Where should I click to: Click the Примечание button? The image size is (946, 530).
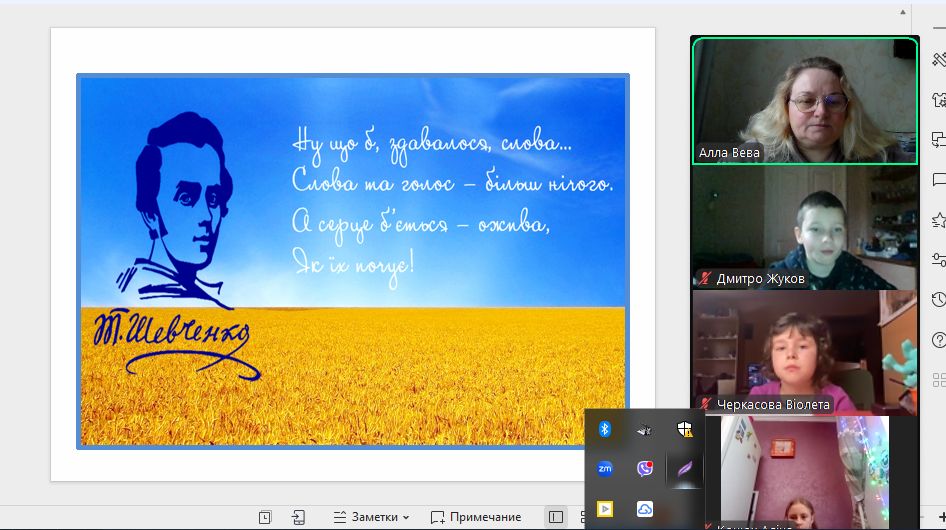pyautogui.click(x=476, y=517)
